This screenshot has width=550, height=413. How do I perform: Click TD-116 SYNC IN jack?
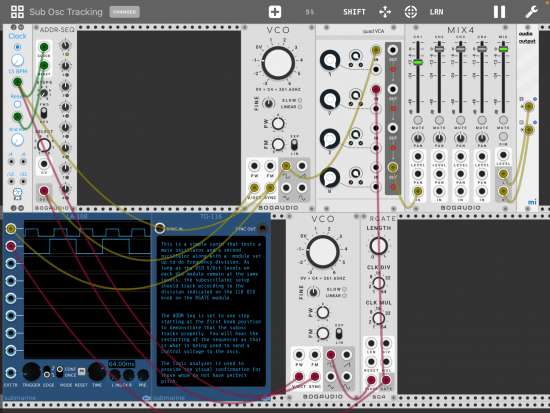pyautogui.click(x=160, y=228)
